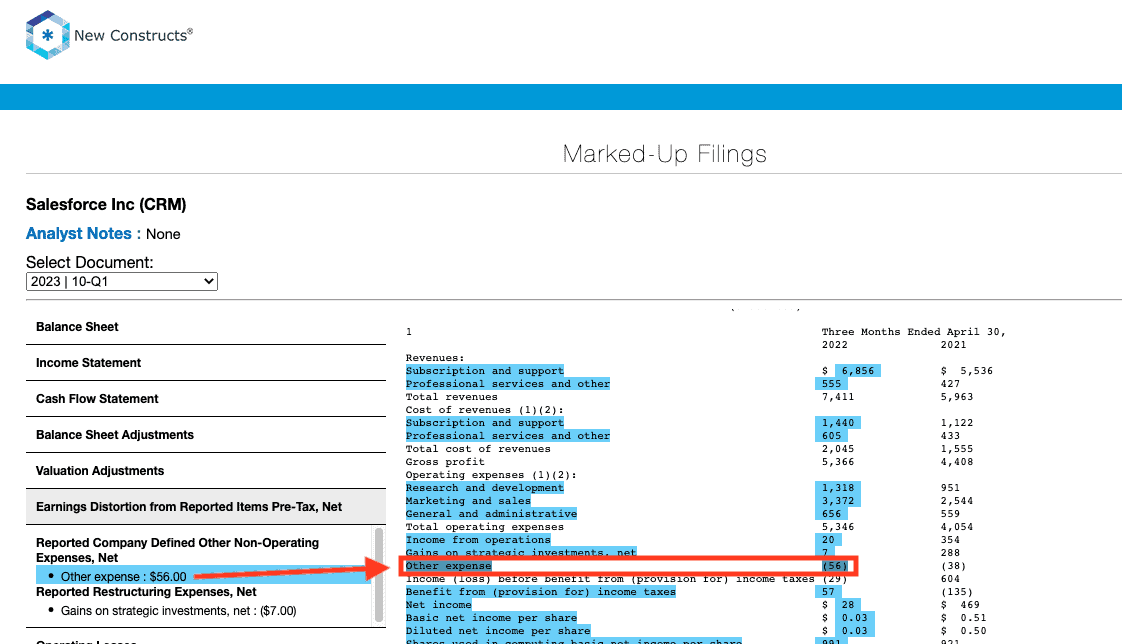The width and height of the screenshot is (1122, 644).
Task: Click the sidebar panel scrollbar
Action: pyautogui.click(x=379, y=575)
